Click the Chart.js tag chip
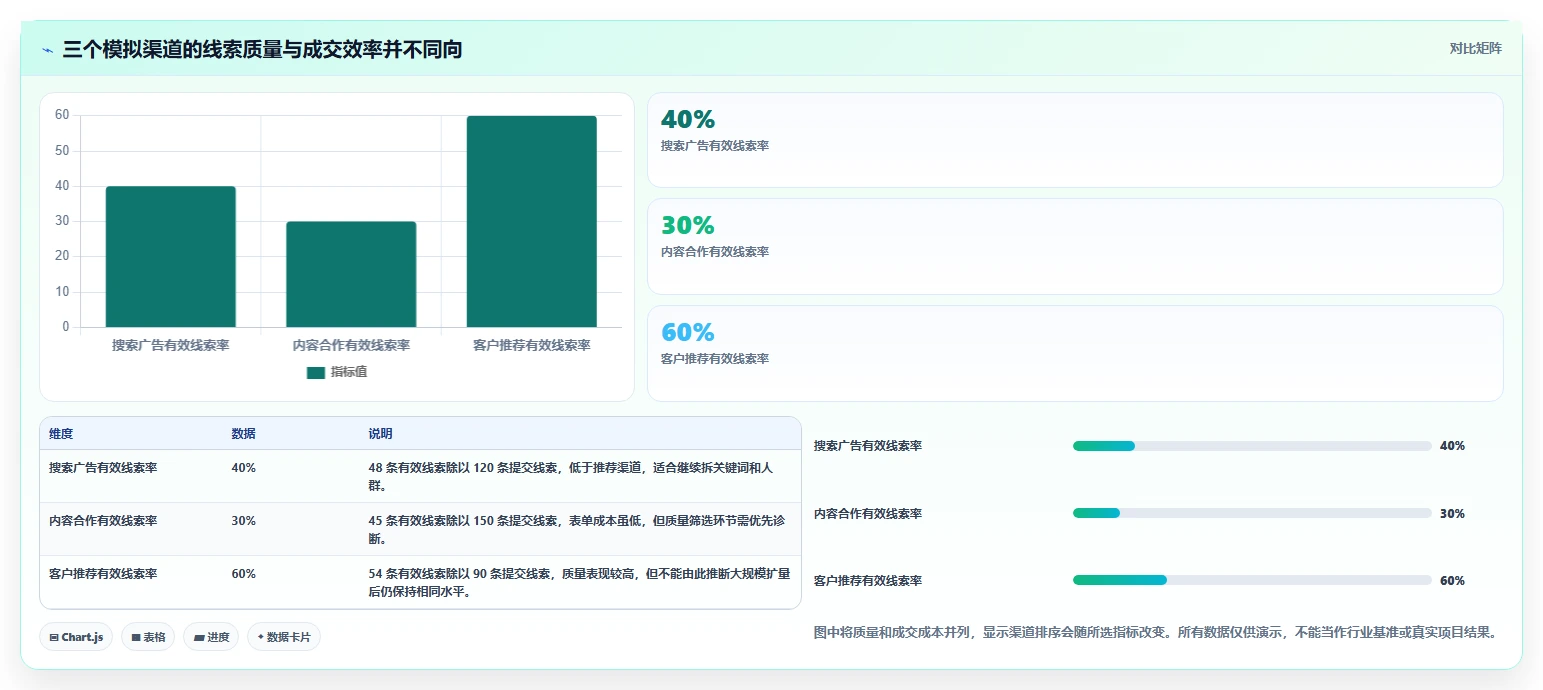1543x690 pixels. point(76,637)
